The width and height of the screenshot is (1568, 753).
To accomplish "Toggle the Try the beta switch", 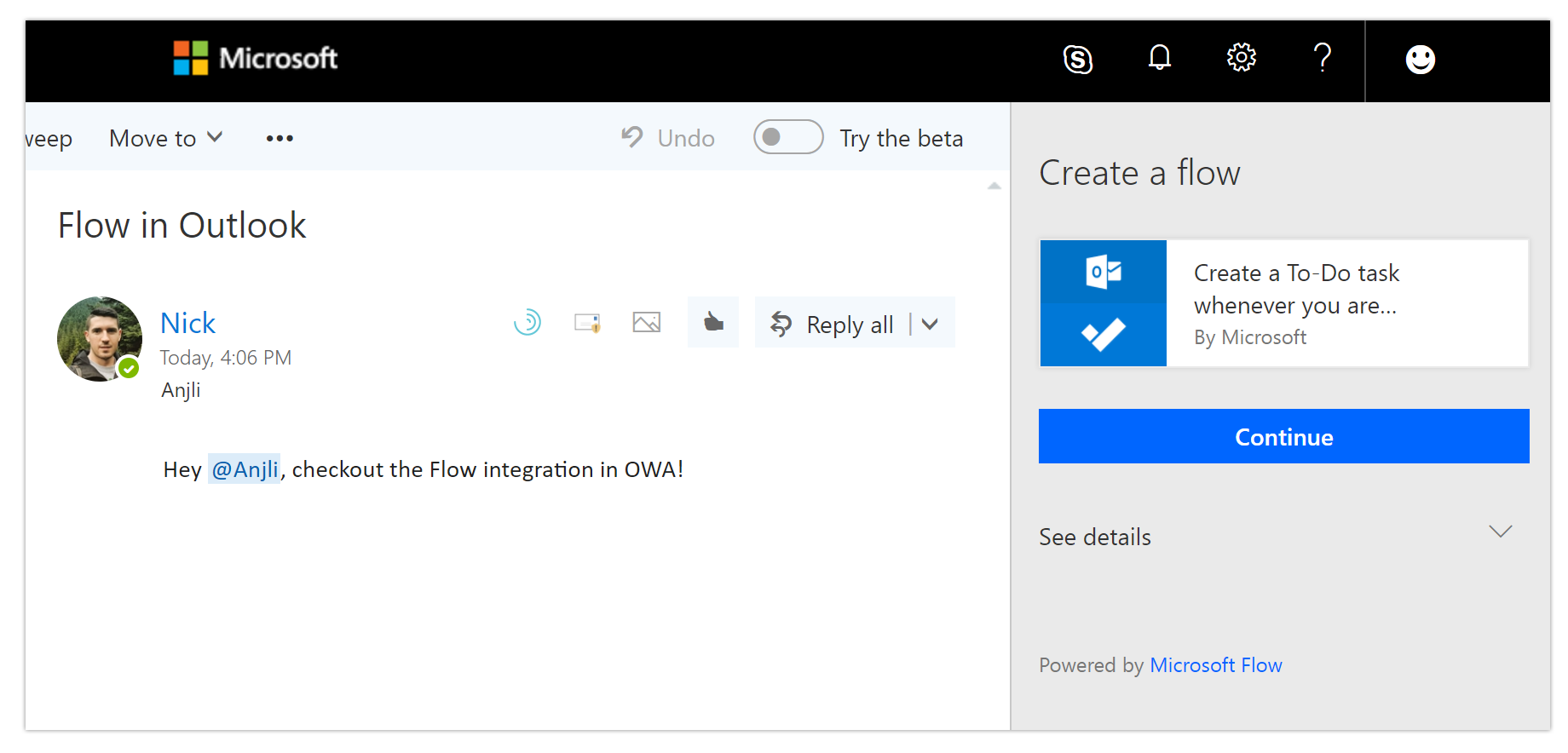I will pyautogui.click(x=788, y=137).
